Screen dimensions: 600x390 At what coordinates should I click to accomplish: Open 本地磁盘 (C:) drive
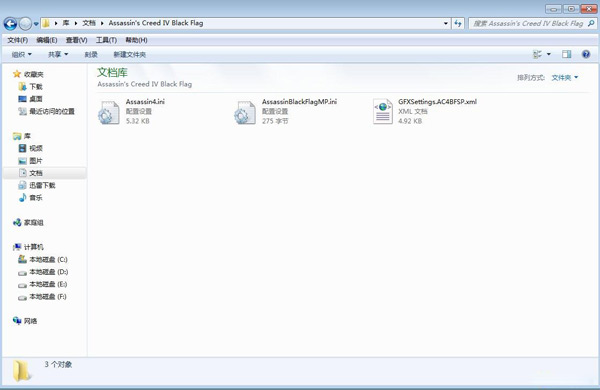click(x=48, y=259)
